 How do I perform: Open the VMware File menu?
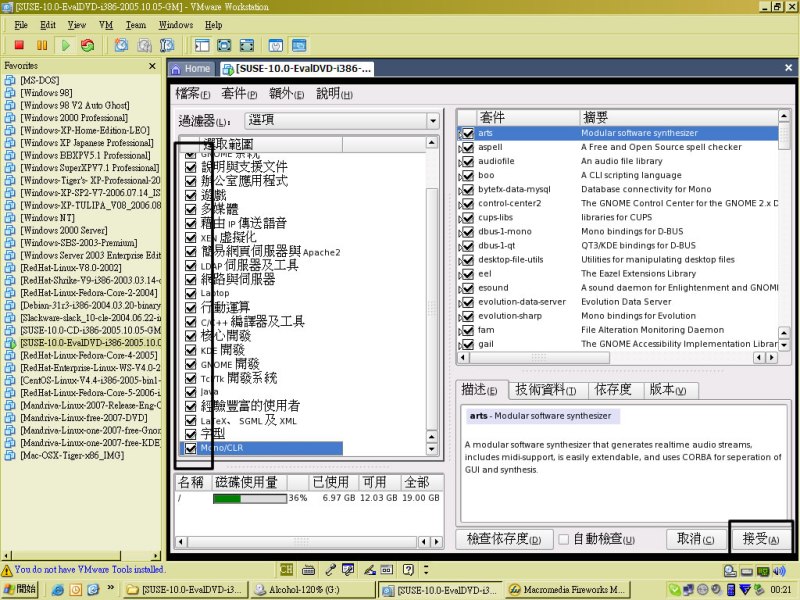coord(21,25)
